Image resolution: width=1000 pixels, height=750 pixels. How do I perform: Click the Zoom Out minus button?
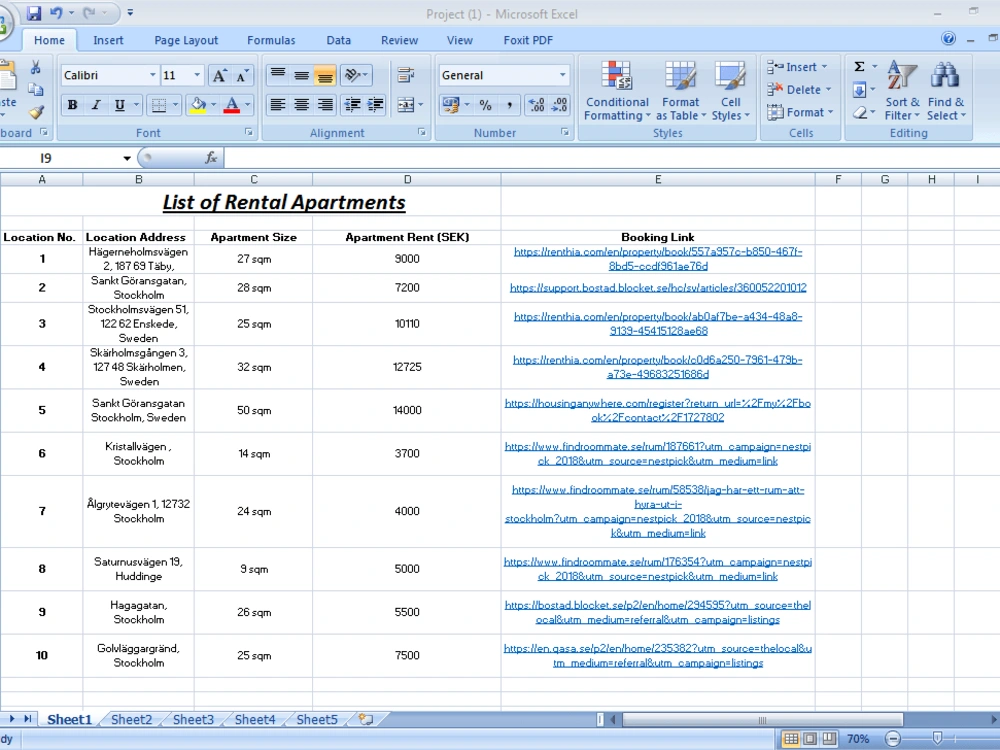point(893,739)
